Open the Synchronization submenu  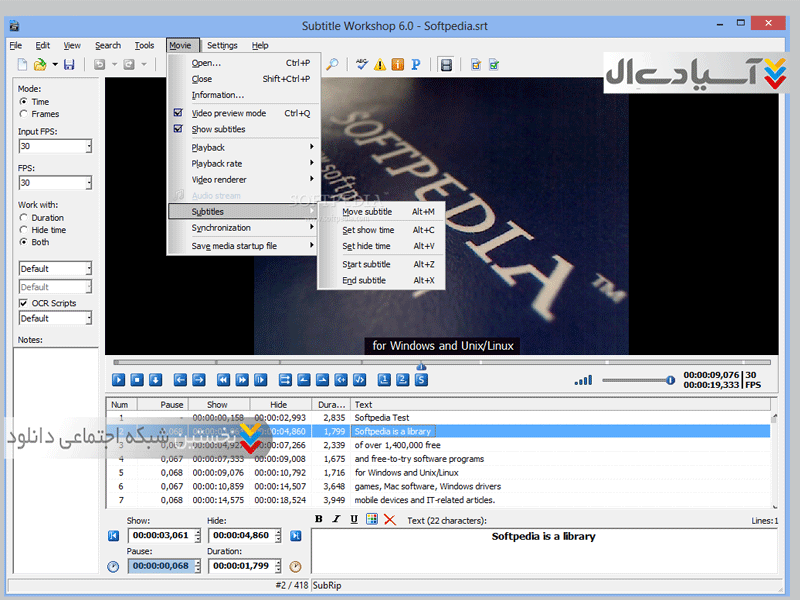point(240,228)
